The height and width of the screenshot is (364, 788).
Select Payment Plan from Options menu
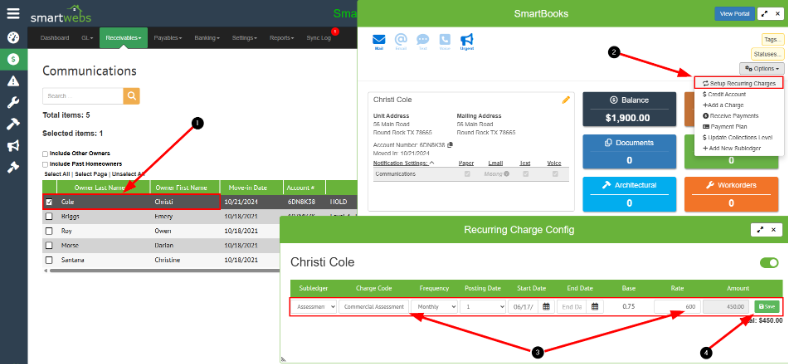[724, 127]
